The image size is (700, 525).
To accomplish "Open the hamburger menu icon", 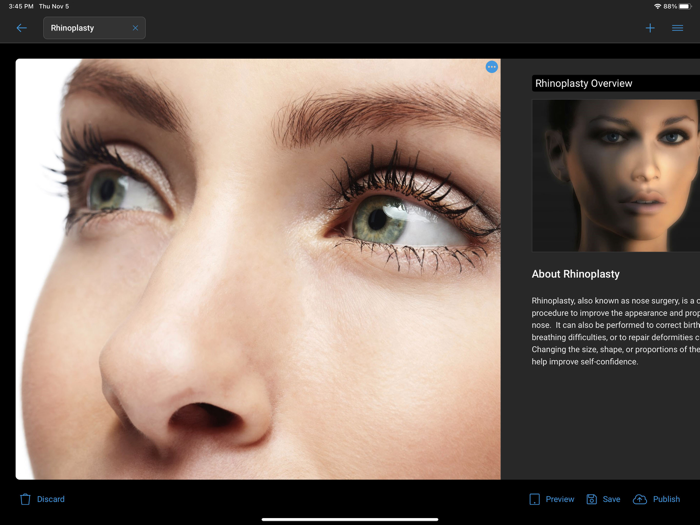I will point(678,28).
